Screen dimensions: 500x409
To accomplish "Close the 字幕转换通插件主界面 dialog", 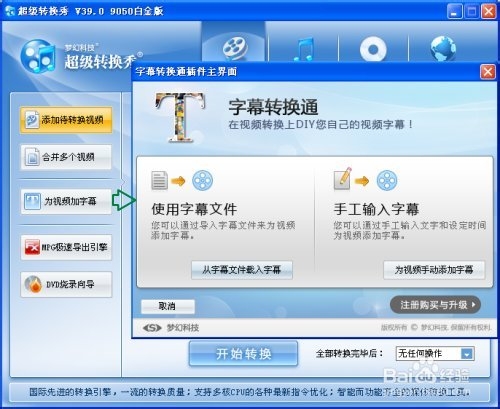I will point(488,72).
